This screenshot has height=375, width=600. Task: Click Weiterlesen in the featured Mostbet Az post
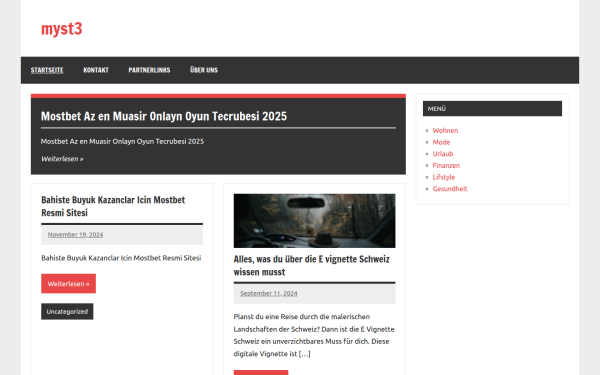tap(62, 159)
